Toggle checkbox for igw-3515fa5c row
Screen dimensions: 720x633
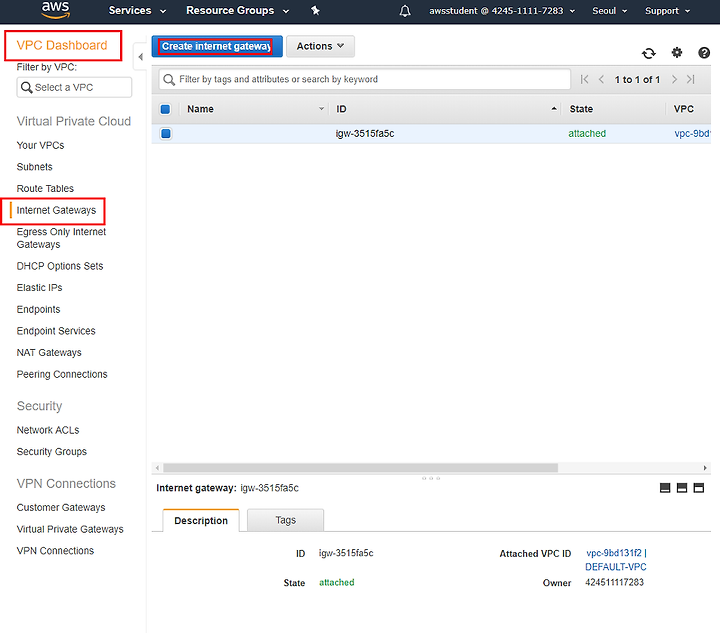166,134
